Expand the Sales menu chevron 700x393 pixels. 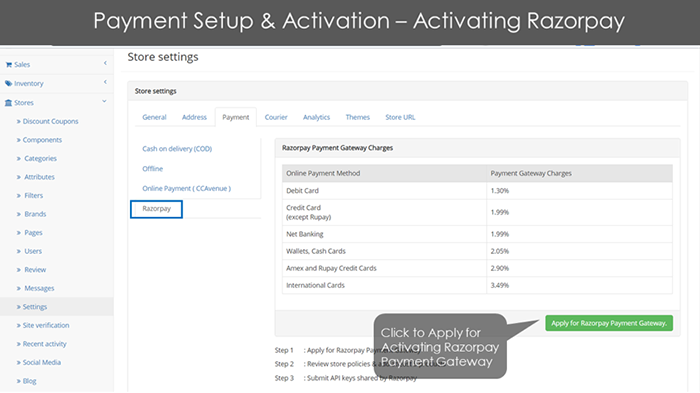point(105,63)
